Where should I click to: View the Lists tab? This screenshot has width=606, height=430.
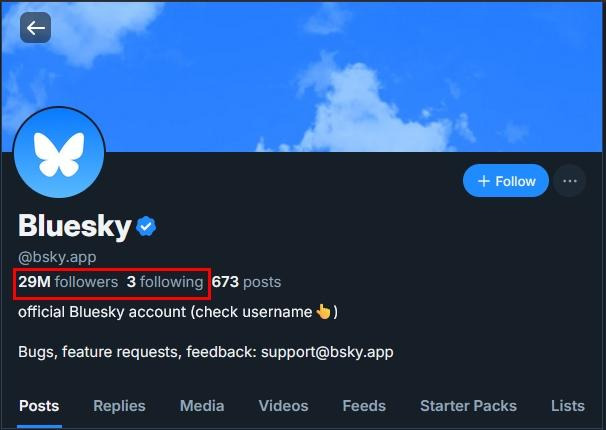pyautogui.click(x=567, y=406)
